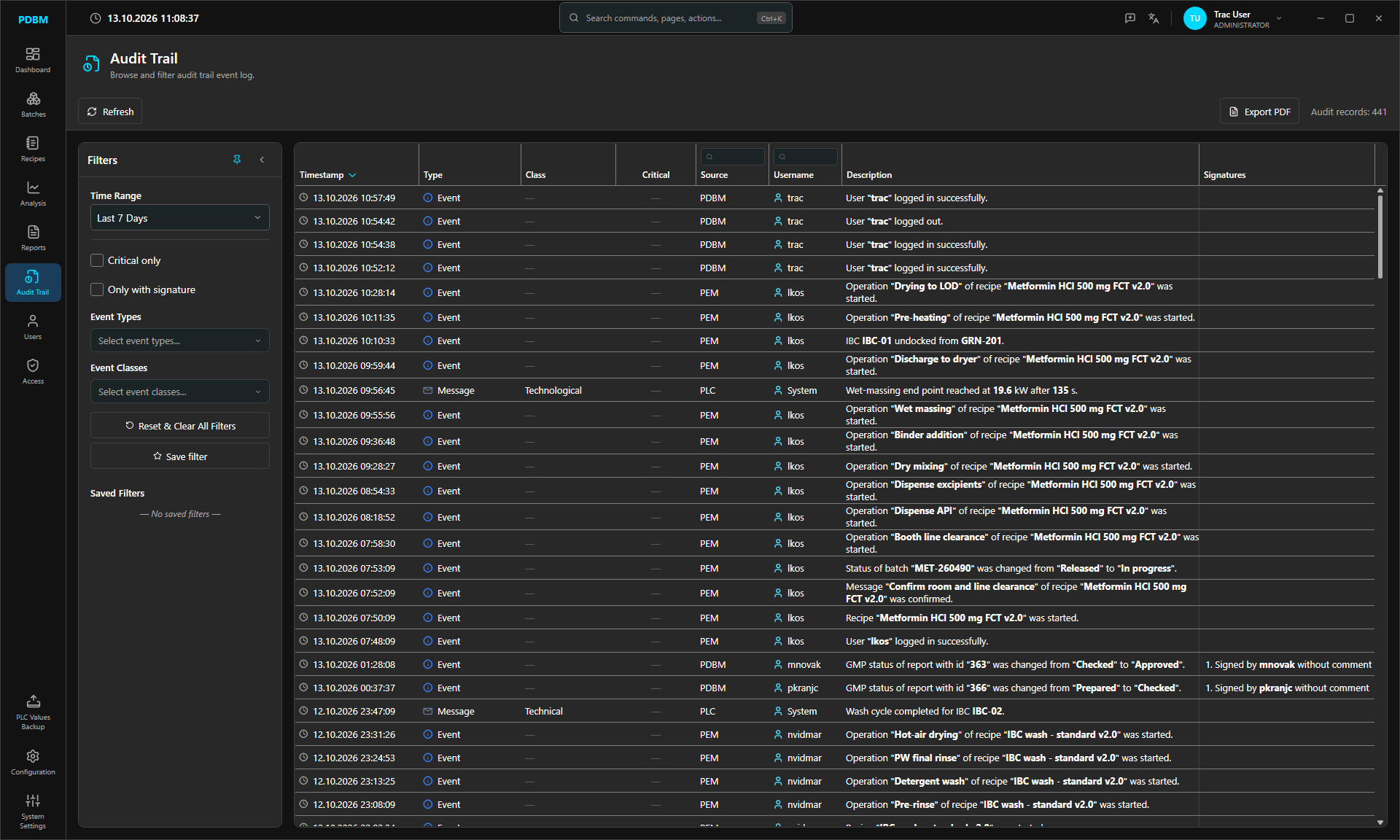The image size is (1400, 840).
Task: Click the 'Technological' class cell
Action: tap(553, 390)
